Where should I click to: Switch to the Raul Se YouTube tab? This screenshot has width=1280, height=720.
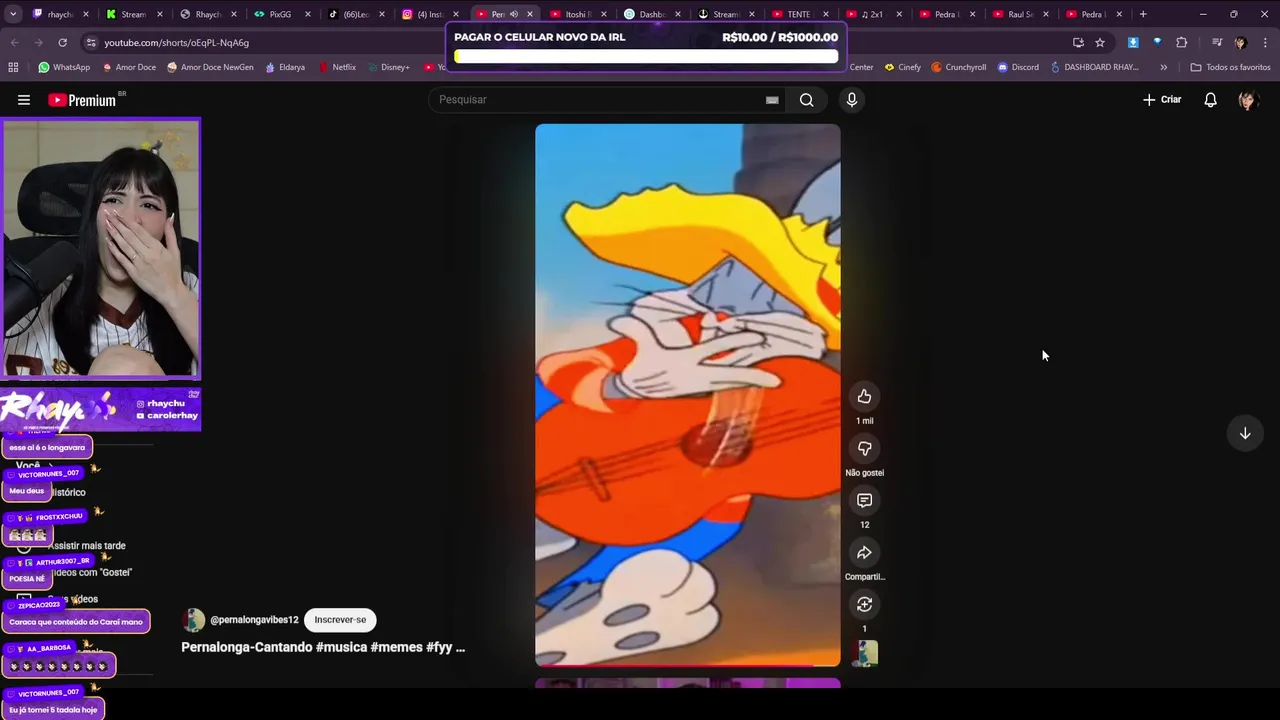click(1019, 14)
